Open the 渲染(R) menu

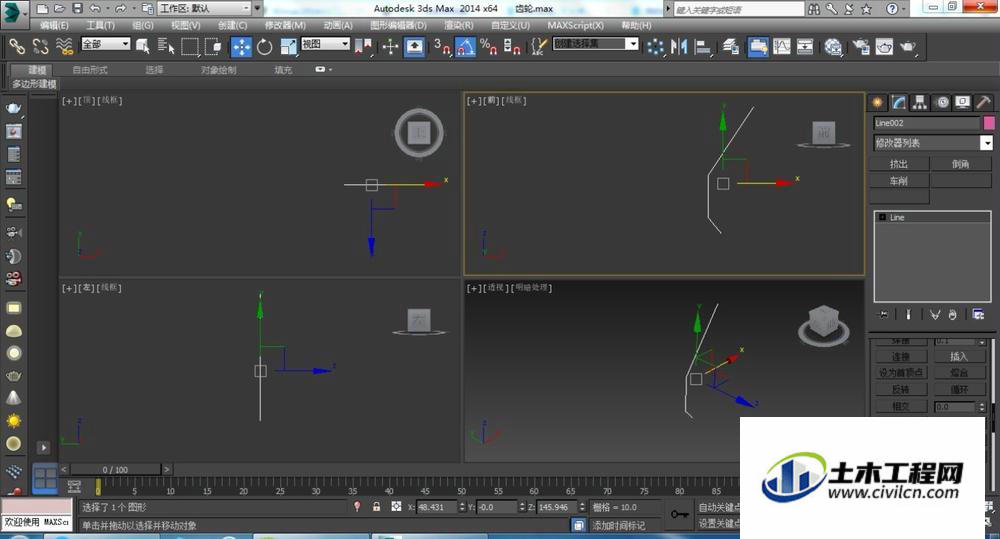[459, 25]
